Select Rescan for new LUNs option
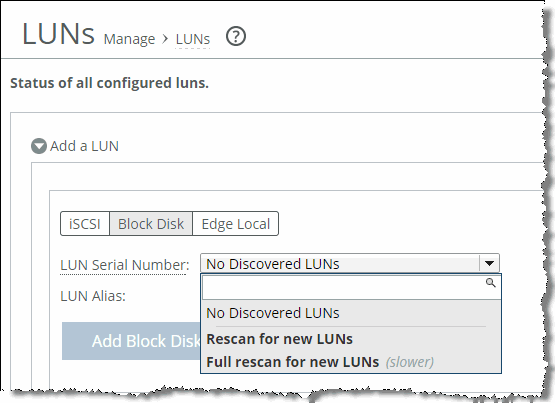 (x=279, y=339)
